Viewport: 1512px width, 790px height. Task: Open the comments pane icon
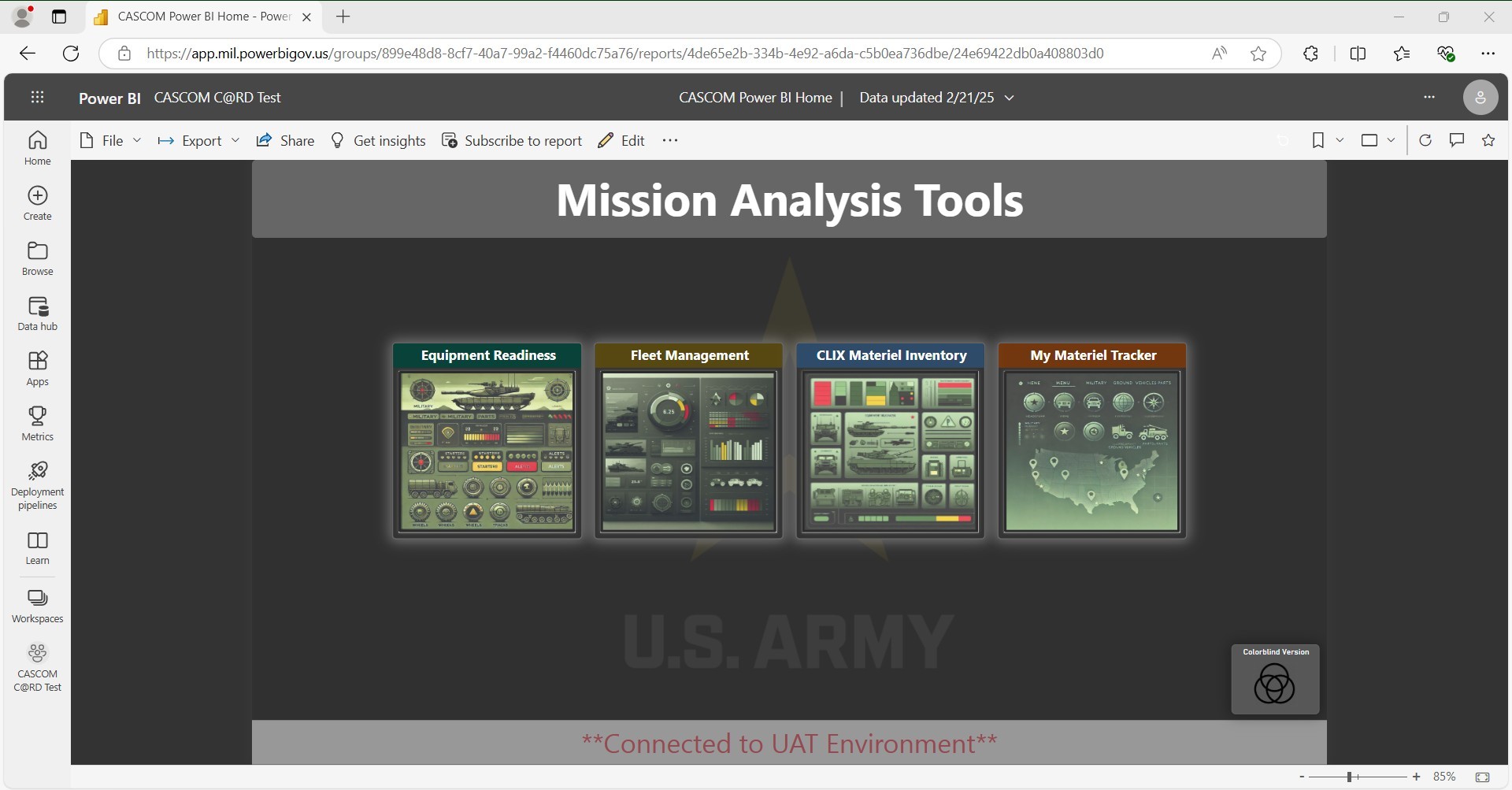pos(1457,140)
